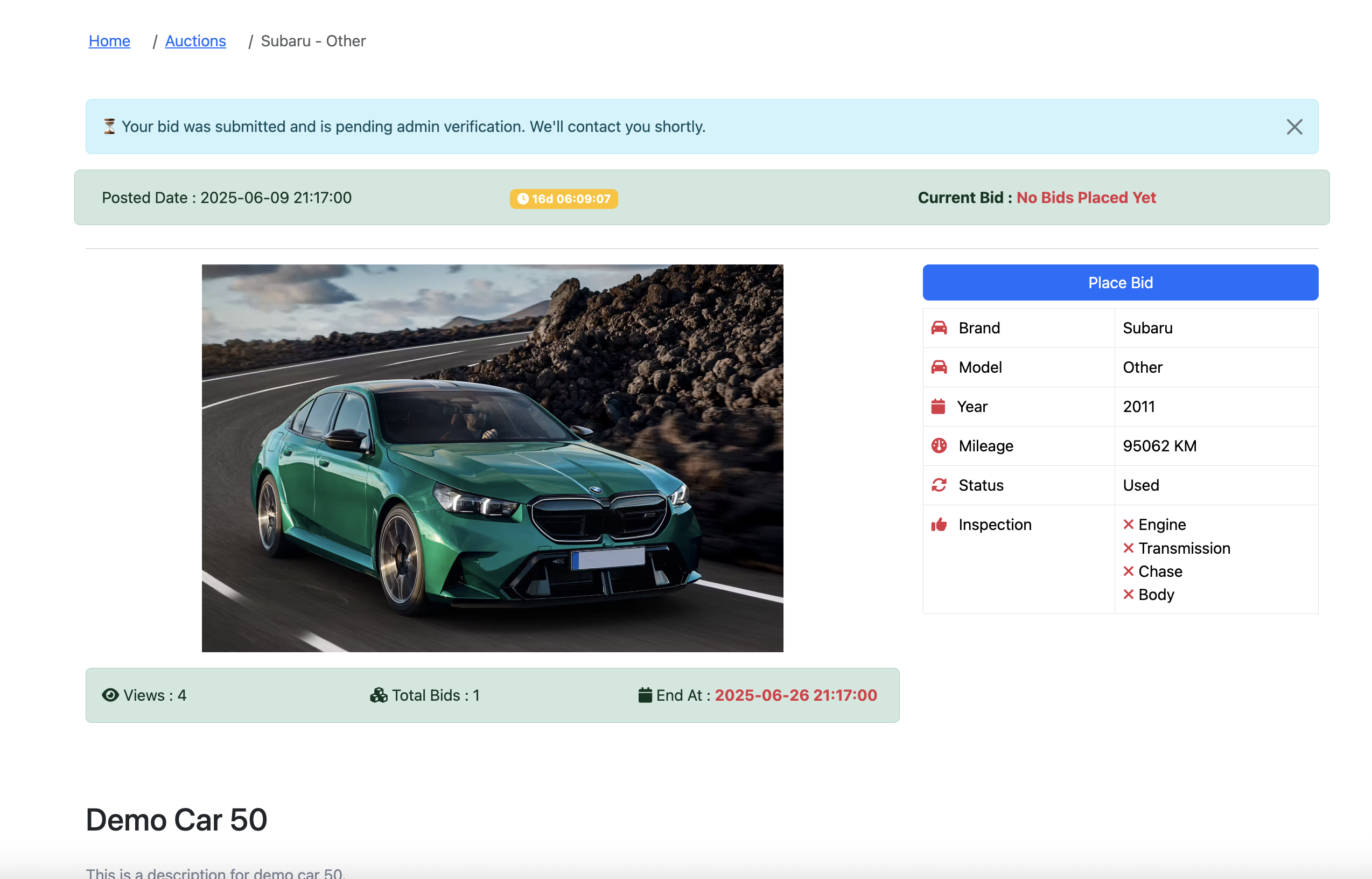Click the hourglass icon in the alert
This screenshot has height=879, width=1372.
pyautogui.click(x=109, y=126)
